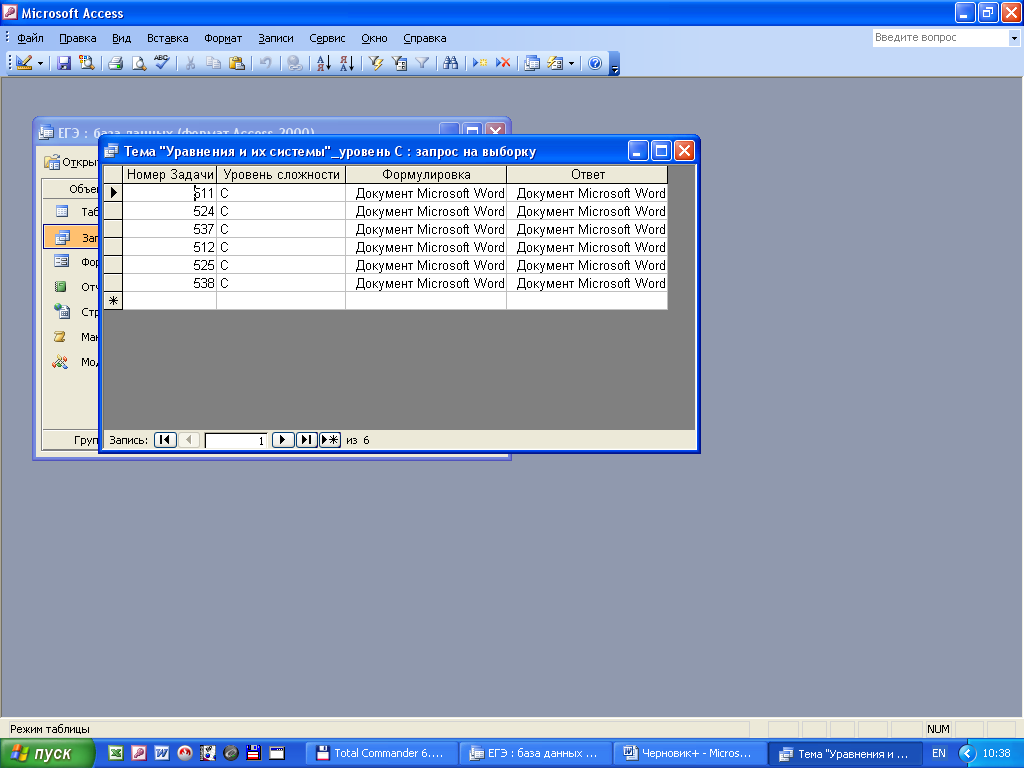The image size is (1024, 768).
Task: Open the Сервис menu
Action: click(x=327, y=38)
